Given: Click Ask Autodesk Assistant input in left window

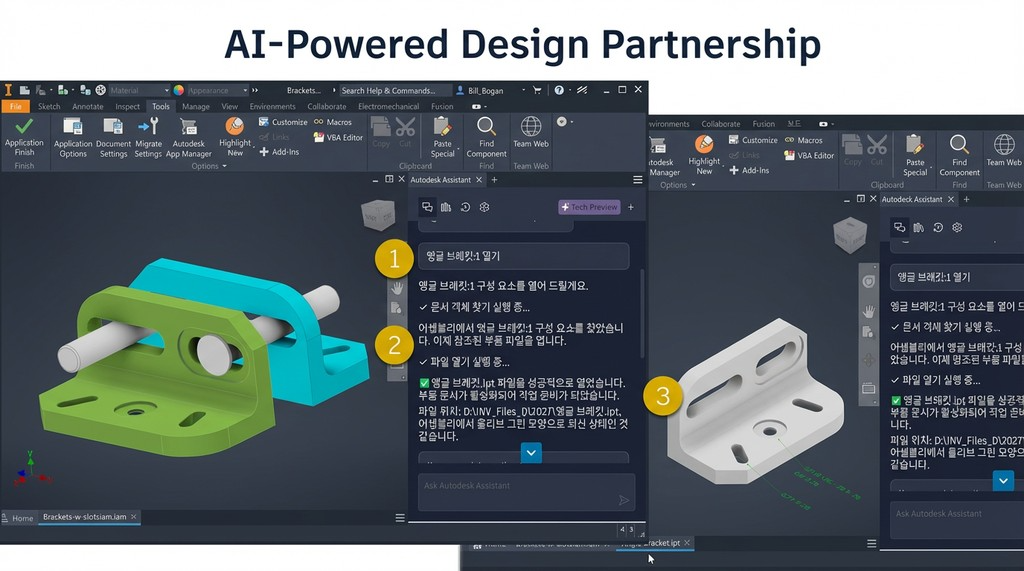Looking at the screenshot, I should [526, 492].
